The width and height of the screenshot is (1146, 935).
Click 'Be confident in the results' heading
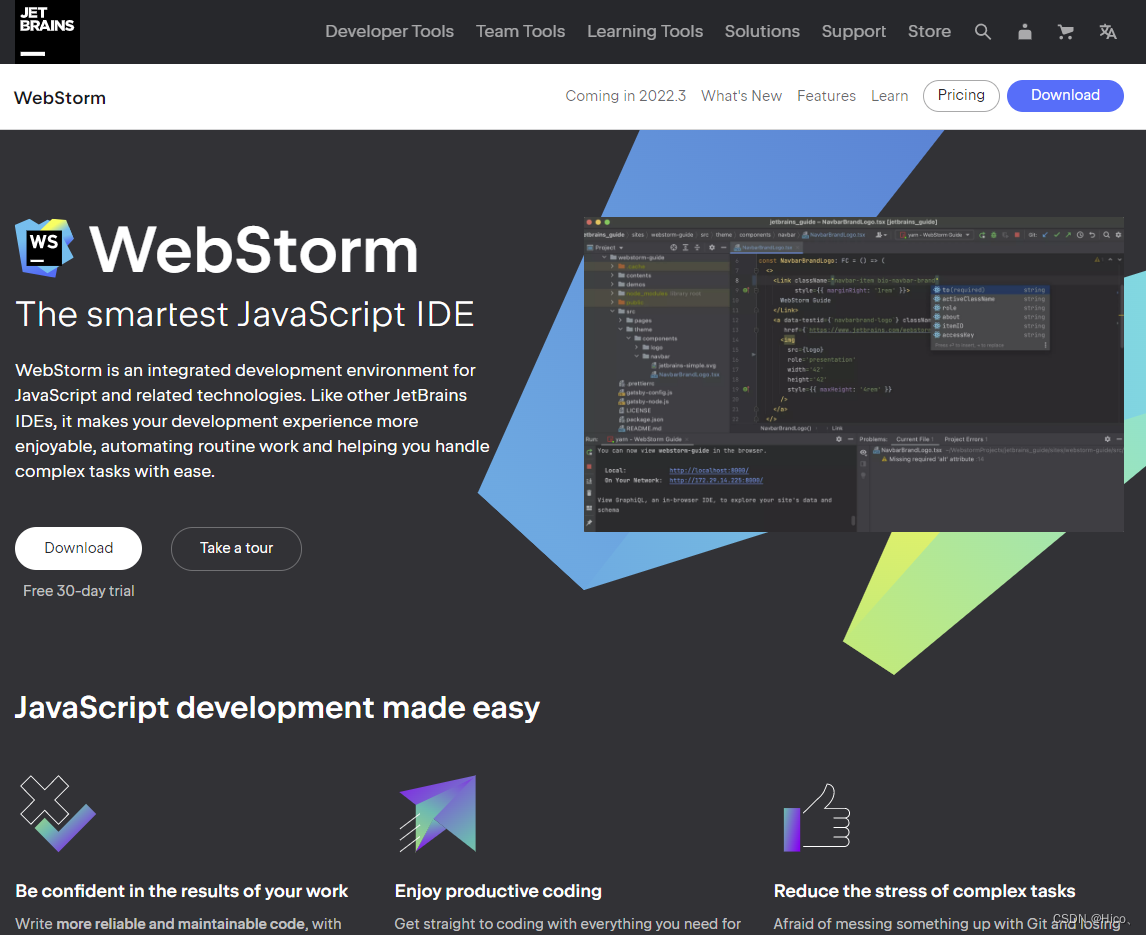pos(181,891)
